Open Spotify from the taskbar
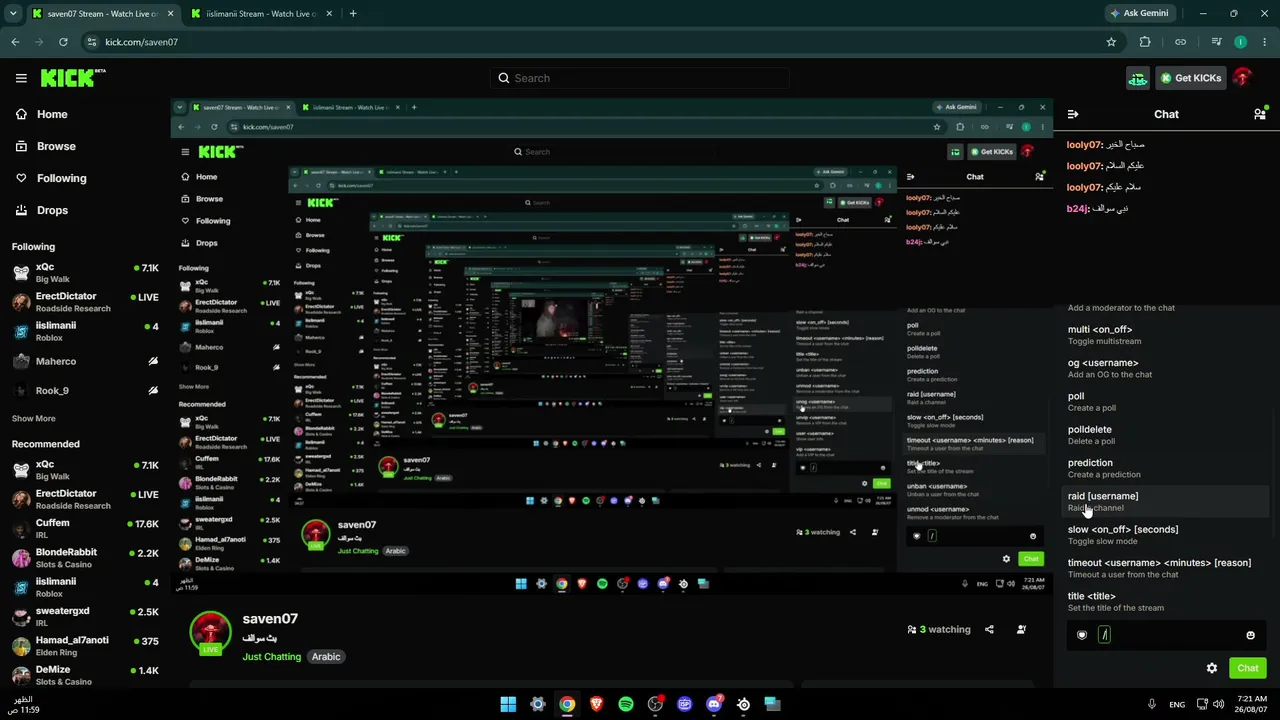The width and height of the screenshot is (1280, 720). click(x=626, y=704)
